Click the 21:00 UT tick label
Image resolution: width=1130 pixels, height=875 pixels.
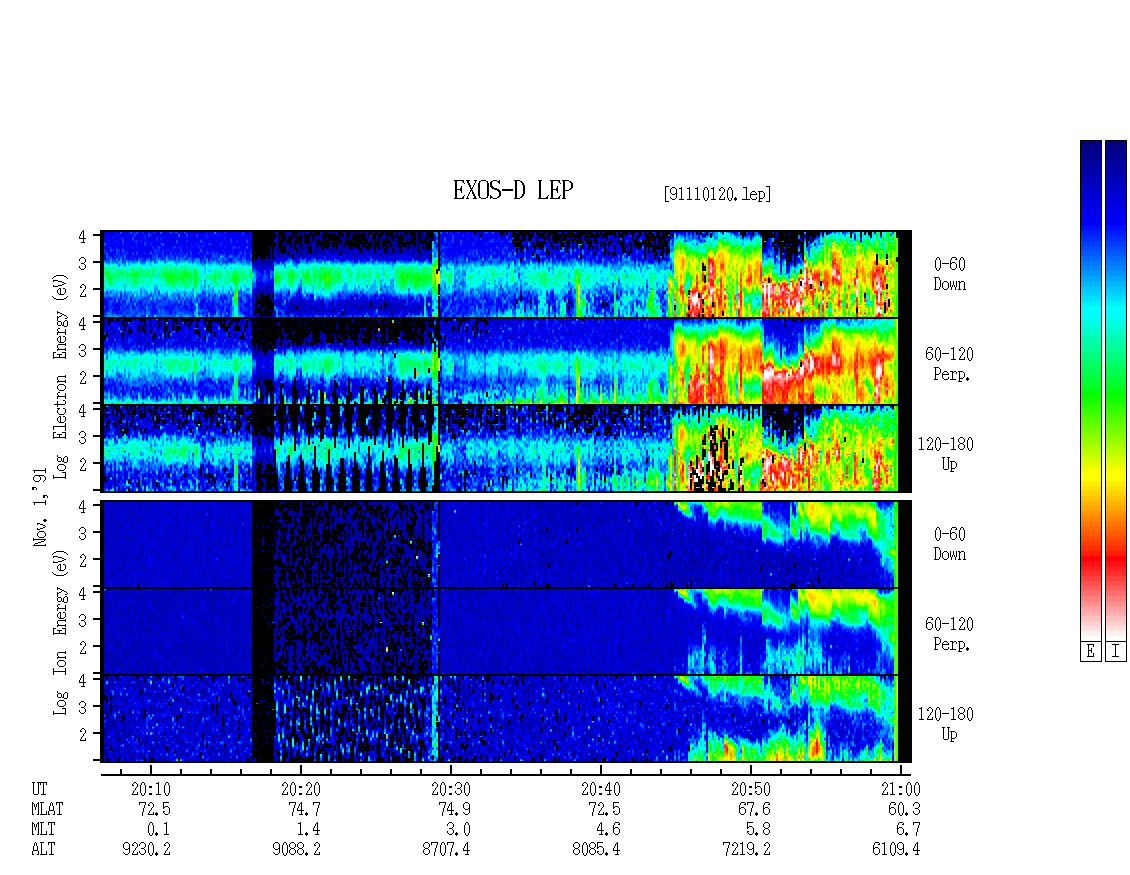point(900,789)
